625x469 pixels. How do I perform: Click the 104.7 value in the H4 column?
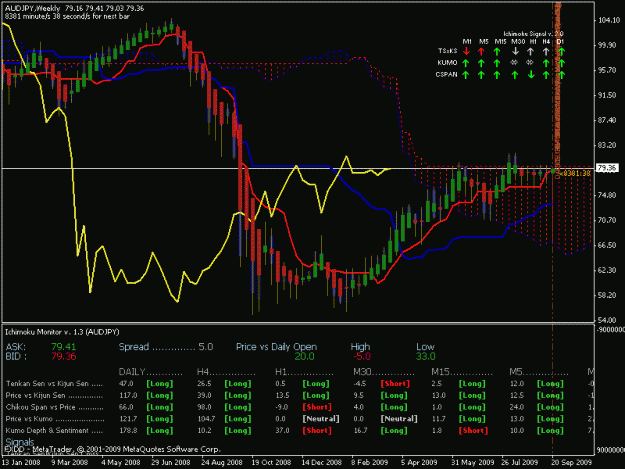click(206, 419)
